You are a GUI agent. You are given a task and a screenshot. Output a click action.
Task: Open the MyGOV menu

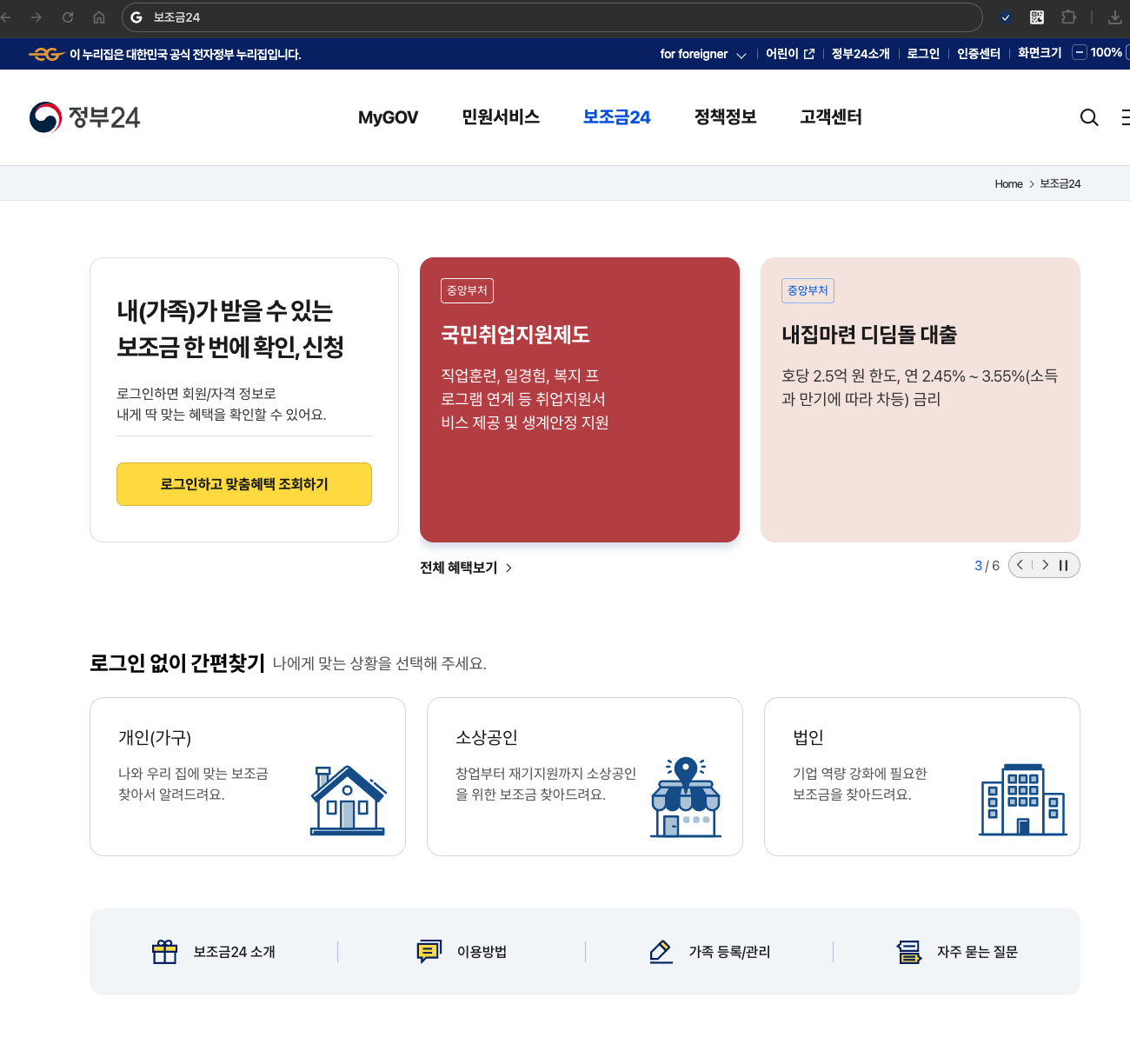tap(388, 117)
